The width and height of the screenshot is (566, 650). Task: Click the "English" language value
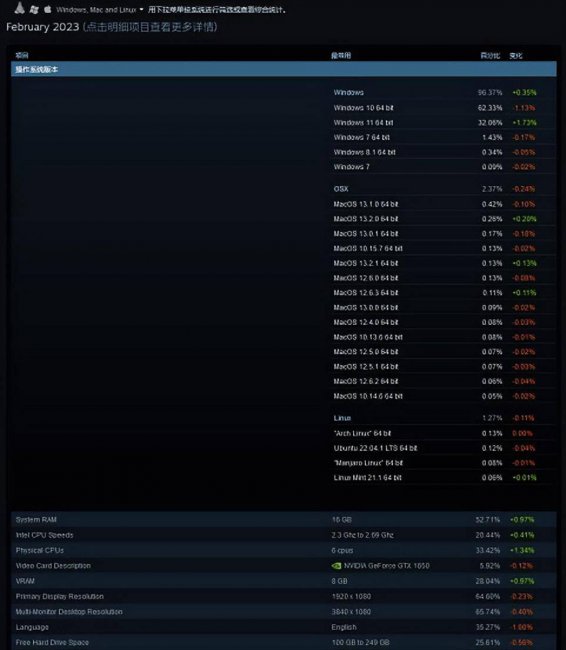tap(344, 627)
